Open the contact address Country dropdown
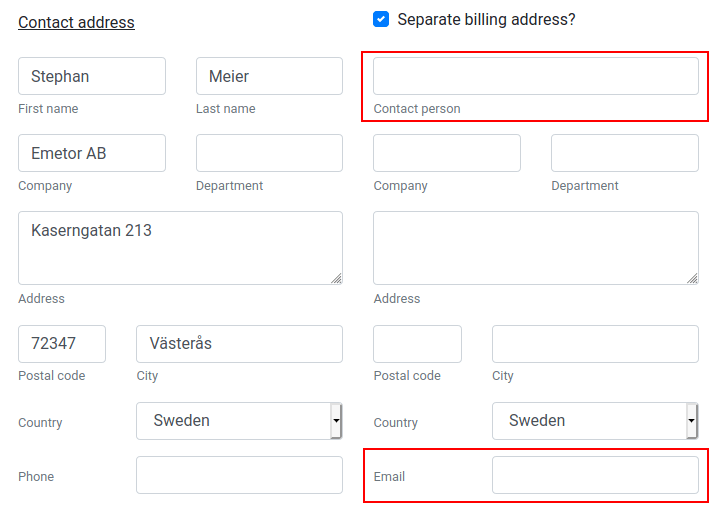This screenshot has width=717, height=511. [x=239, y=421]
